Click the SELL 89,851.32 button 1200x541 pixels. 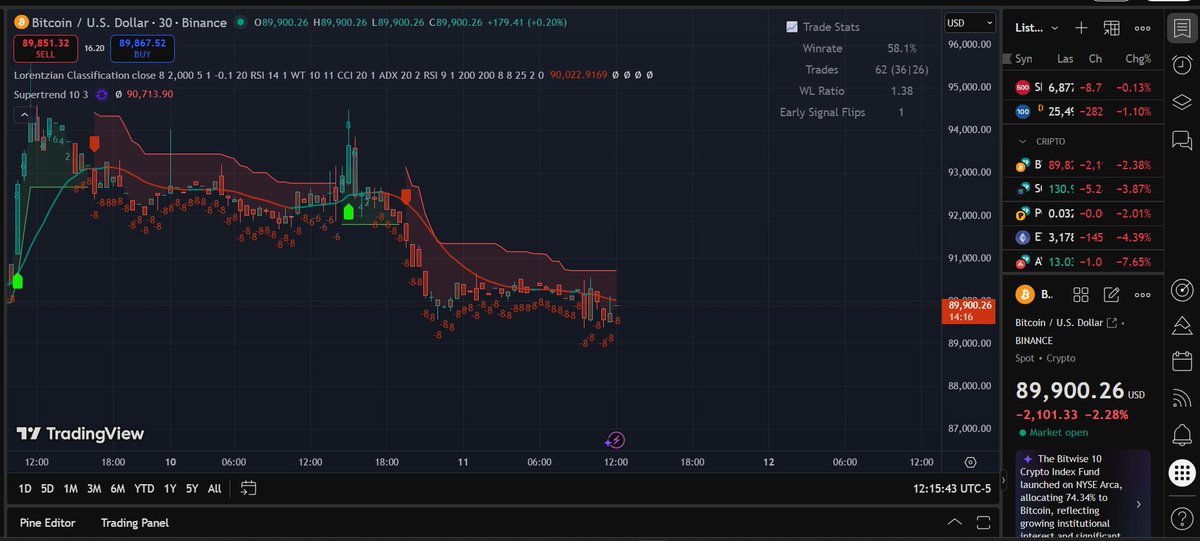tap(45, 47)
